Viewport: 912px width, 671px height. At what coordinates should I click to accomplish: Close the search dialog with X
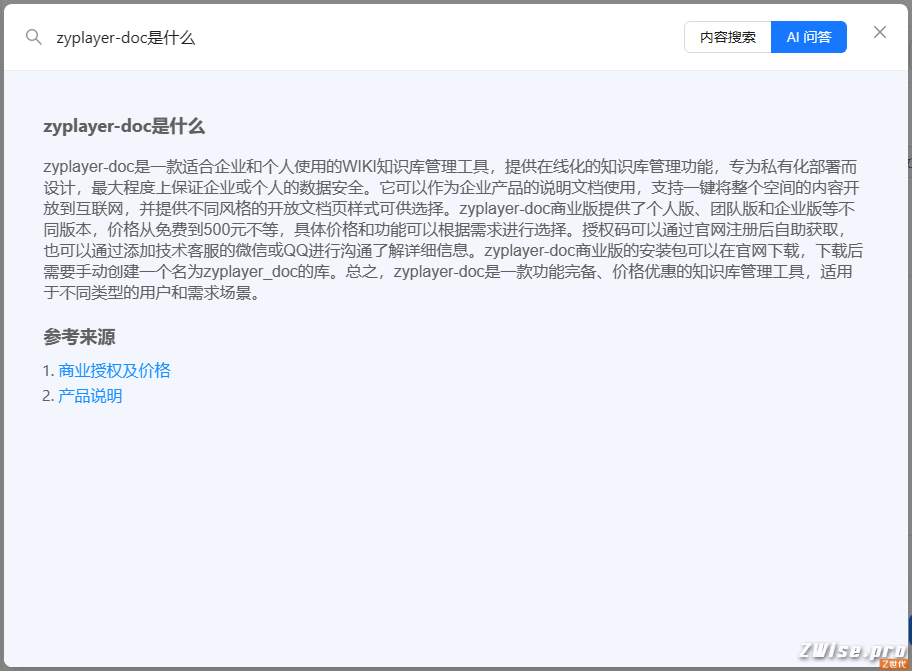(x=879, y=33)
